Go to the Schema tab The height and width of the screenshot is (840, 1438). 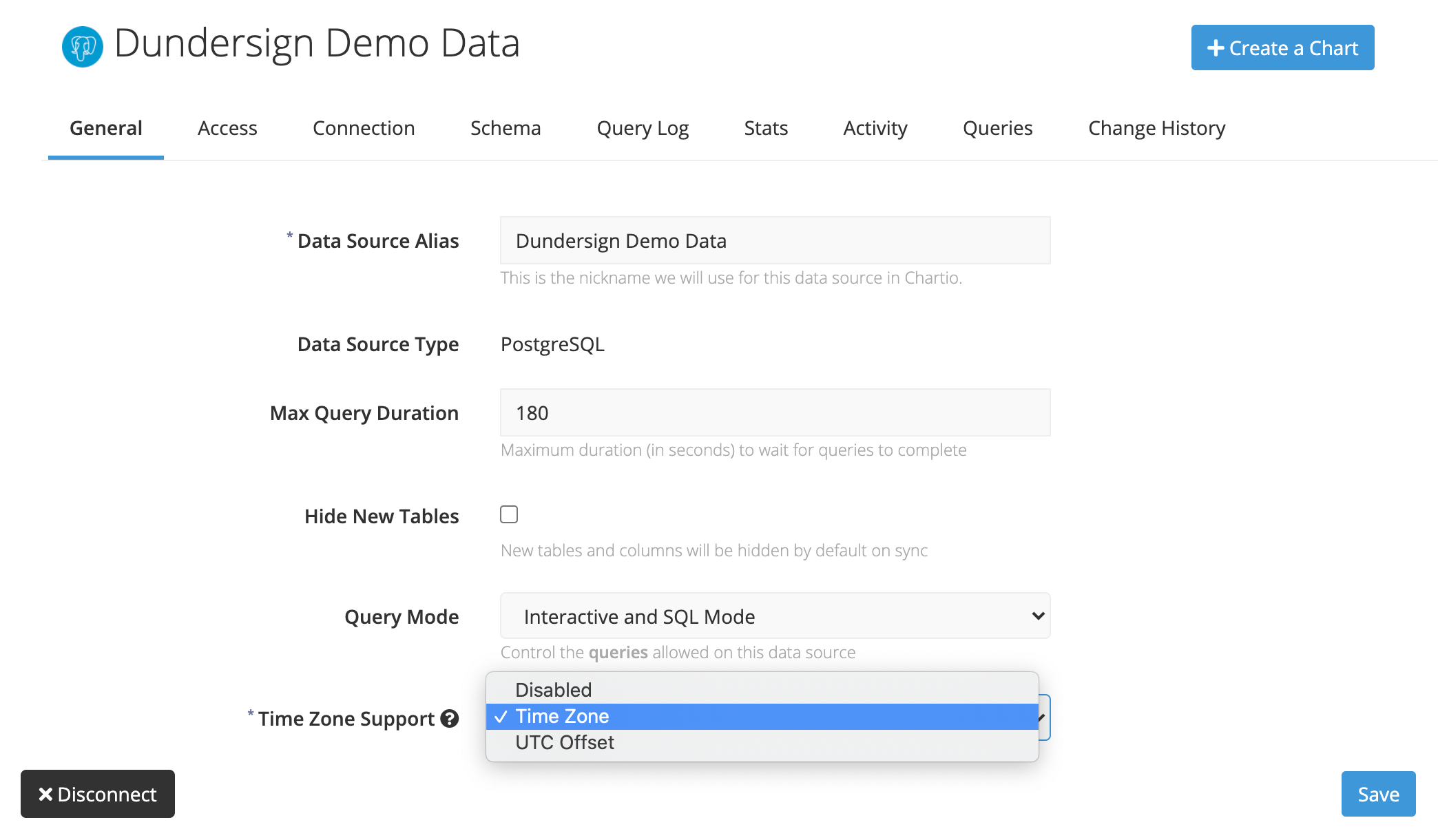tap(506, 128)
